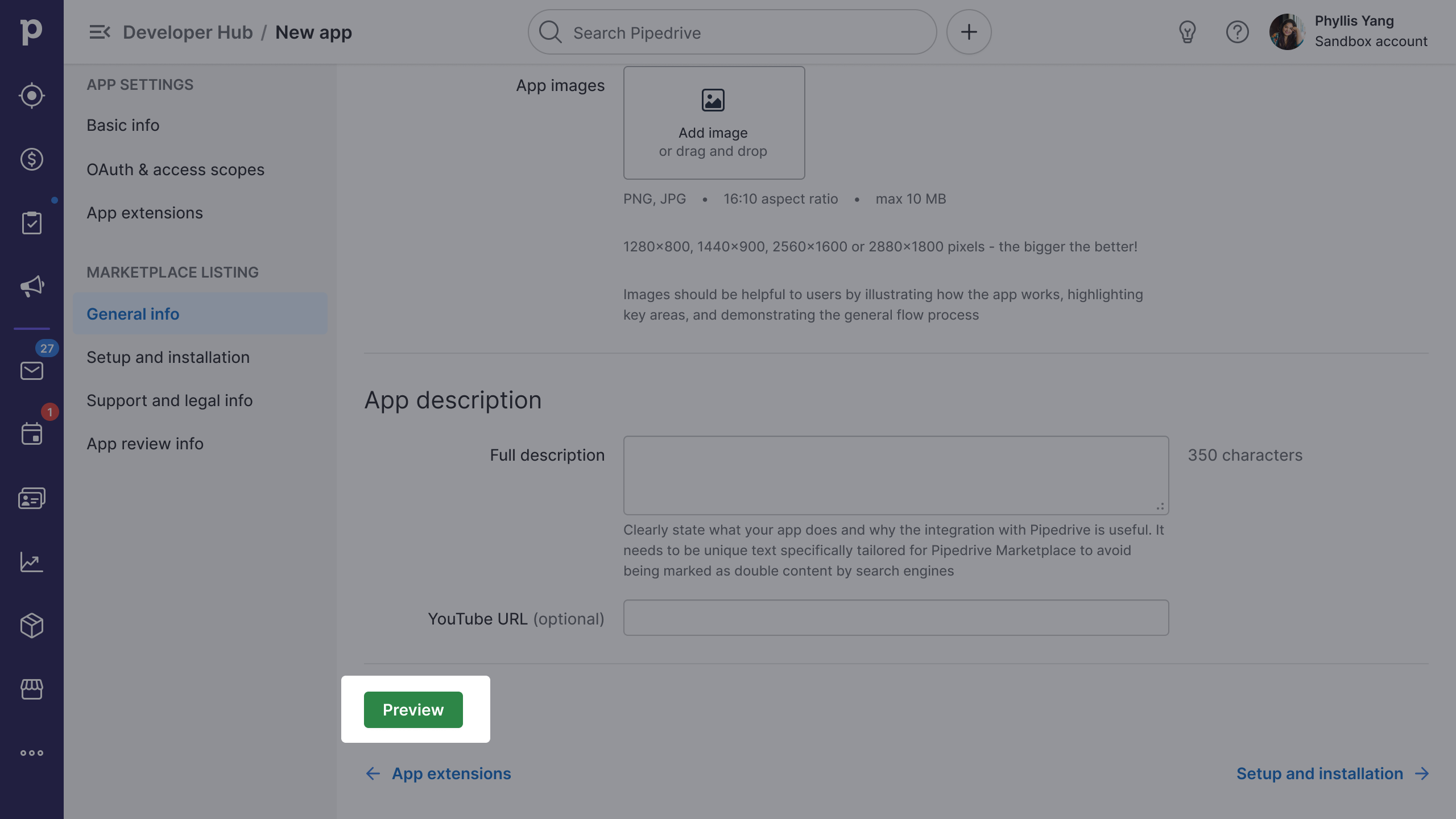Image resolution: width=1456 pixels, height=819 pixels.
Task: Click the quick add plus button
Action: tap(969, 32)
